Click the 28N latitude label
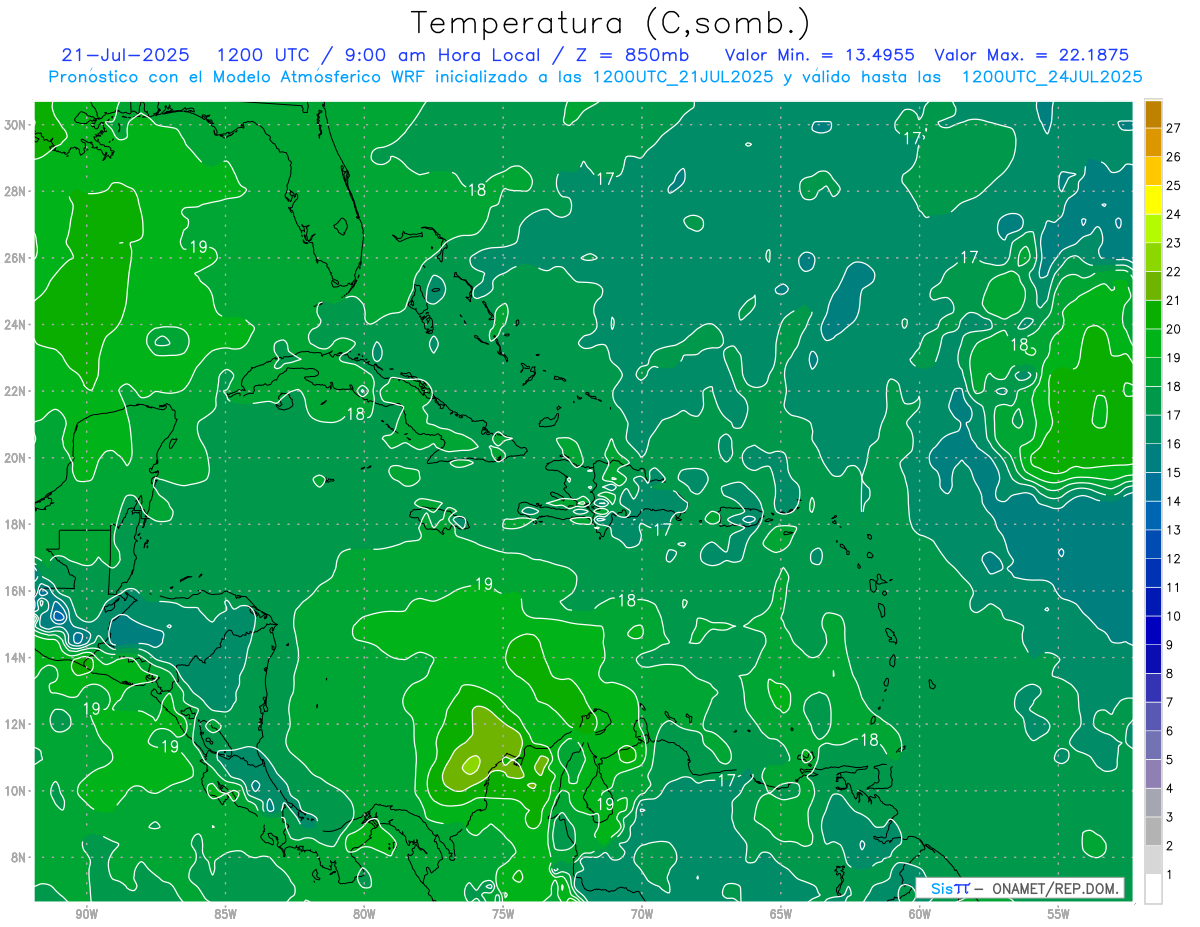The width and height of the screenshot is (1200, 927). pyautogui.click(x=15, y=191)
